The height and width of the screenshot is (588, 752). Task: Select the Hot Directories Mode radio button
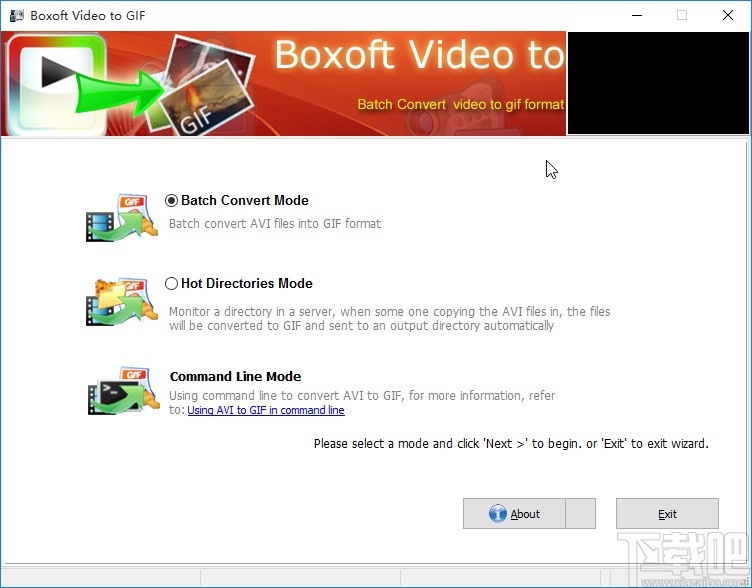[171, 283]
